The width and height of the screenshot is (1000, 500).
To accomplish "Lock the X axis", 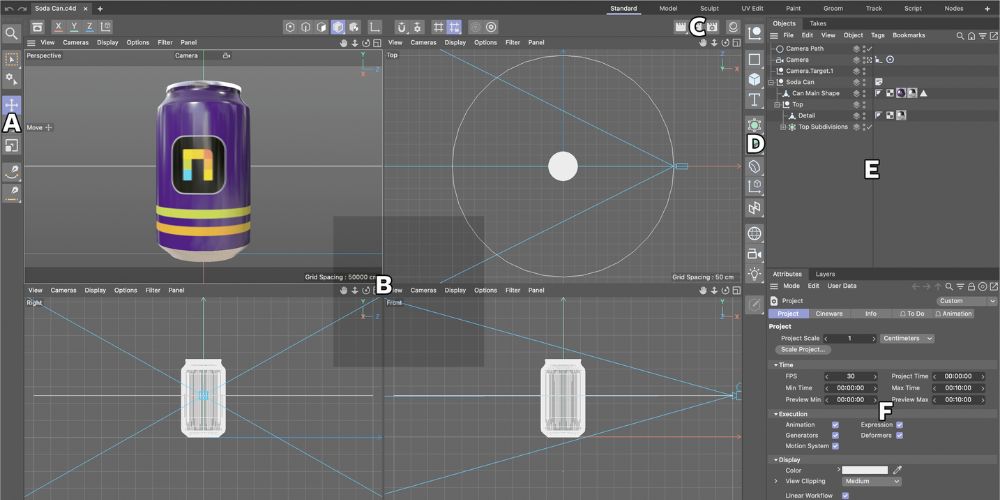I will 60,27.
